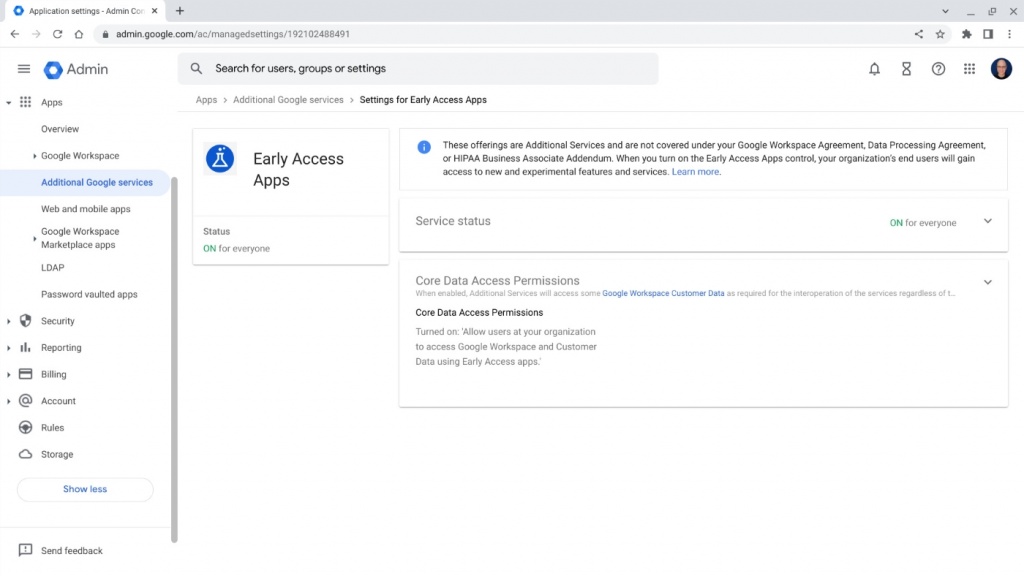Open the help question mark icon
Viewport: 1024px width, 576px height.
tap(938, 69)
